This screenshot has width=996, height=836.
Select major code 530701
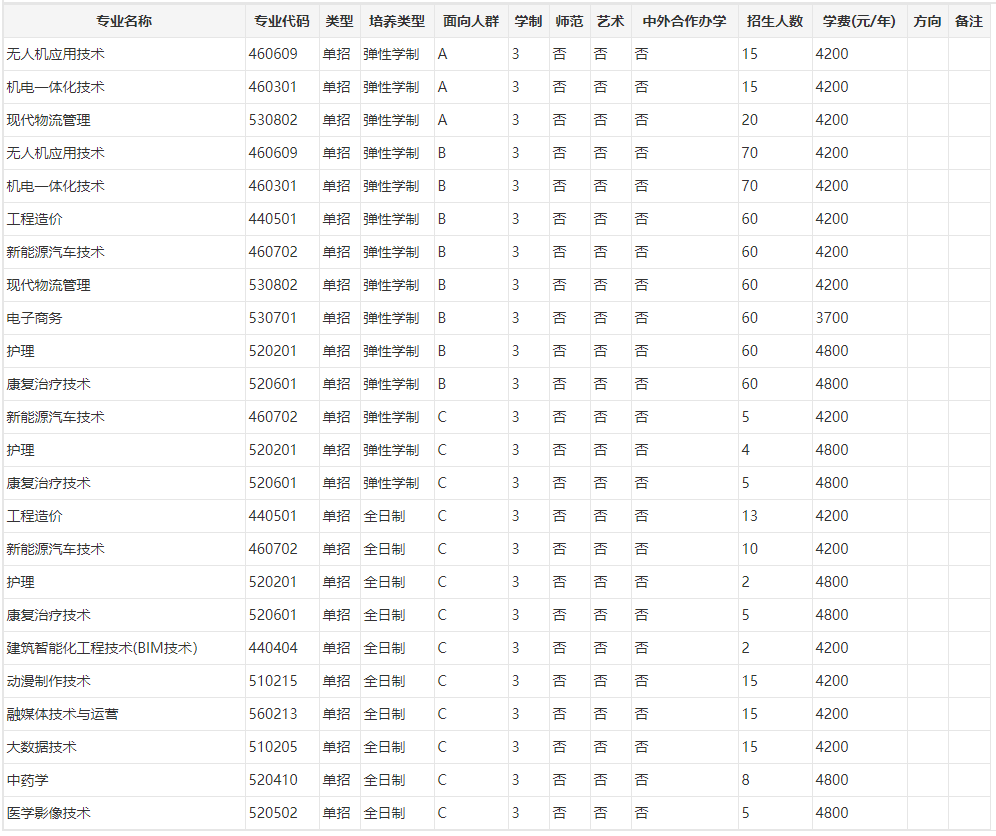(x=273, y=318)
